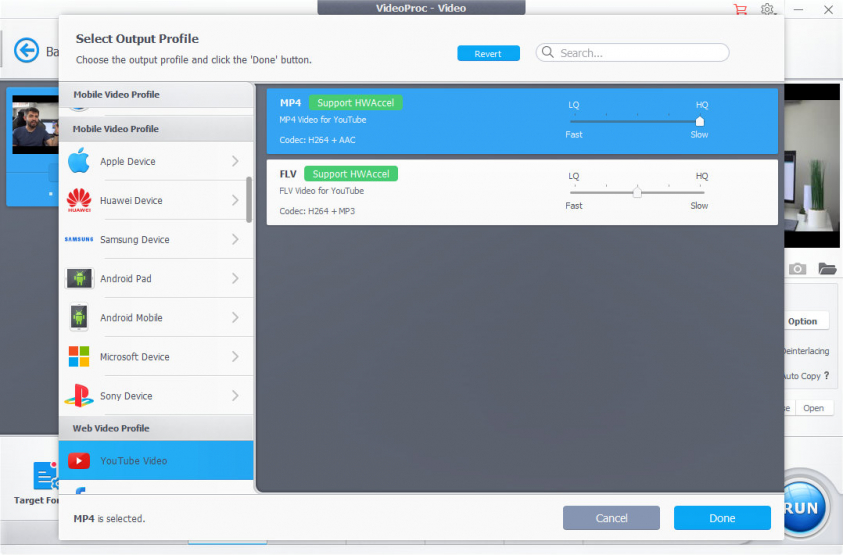843x555 pixels.
Task: Click the FLV quality slider handle
Action: (637, 192)
